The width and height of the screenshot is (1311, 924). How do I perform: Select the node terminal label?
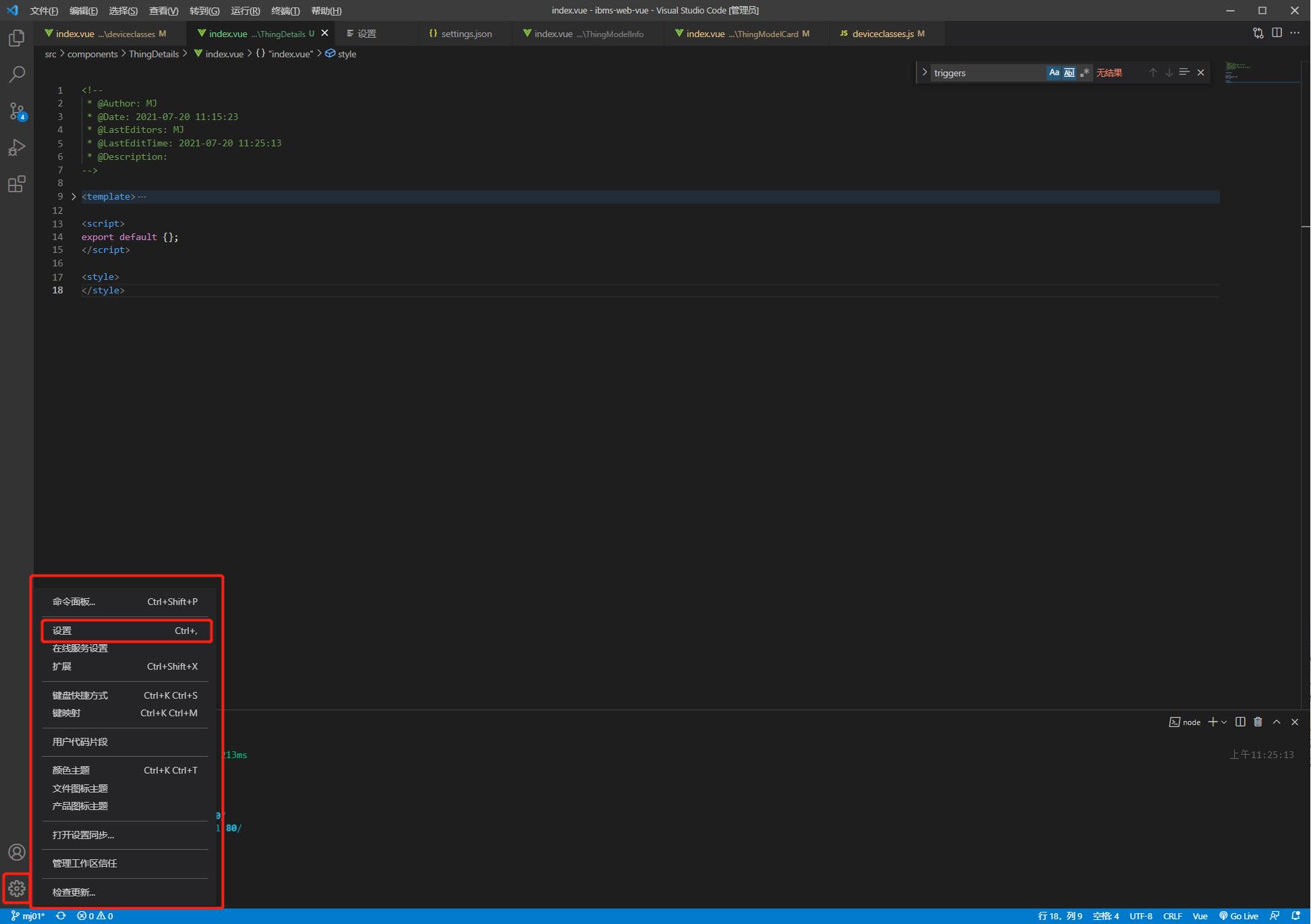(1185, 722)
